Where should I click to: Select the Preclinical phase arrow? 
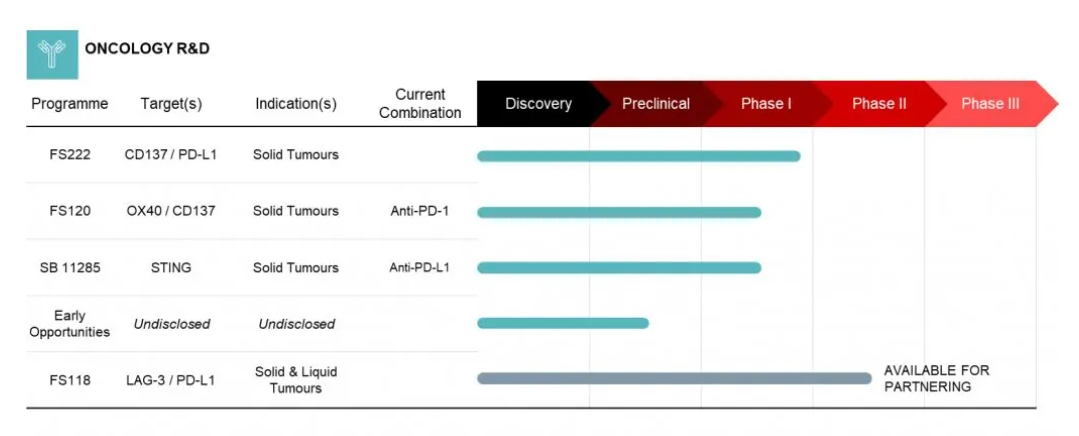tap(656, 104)
